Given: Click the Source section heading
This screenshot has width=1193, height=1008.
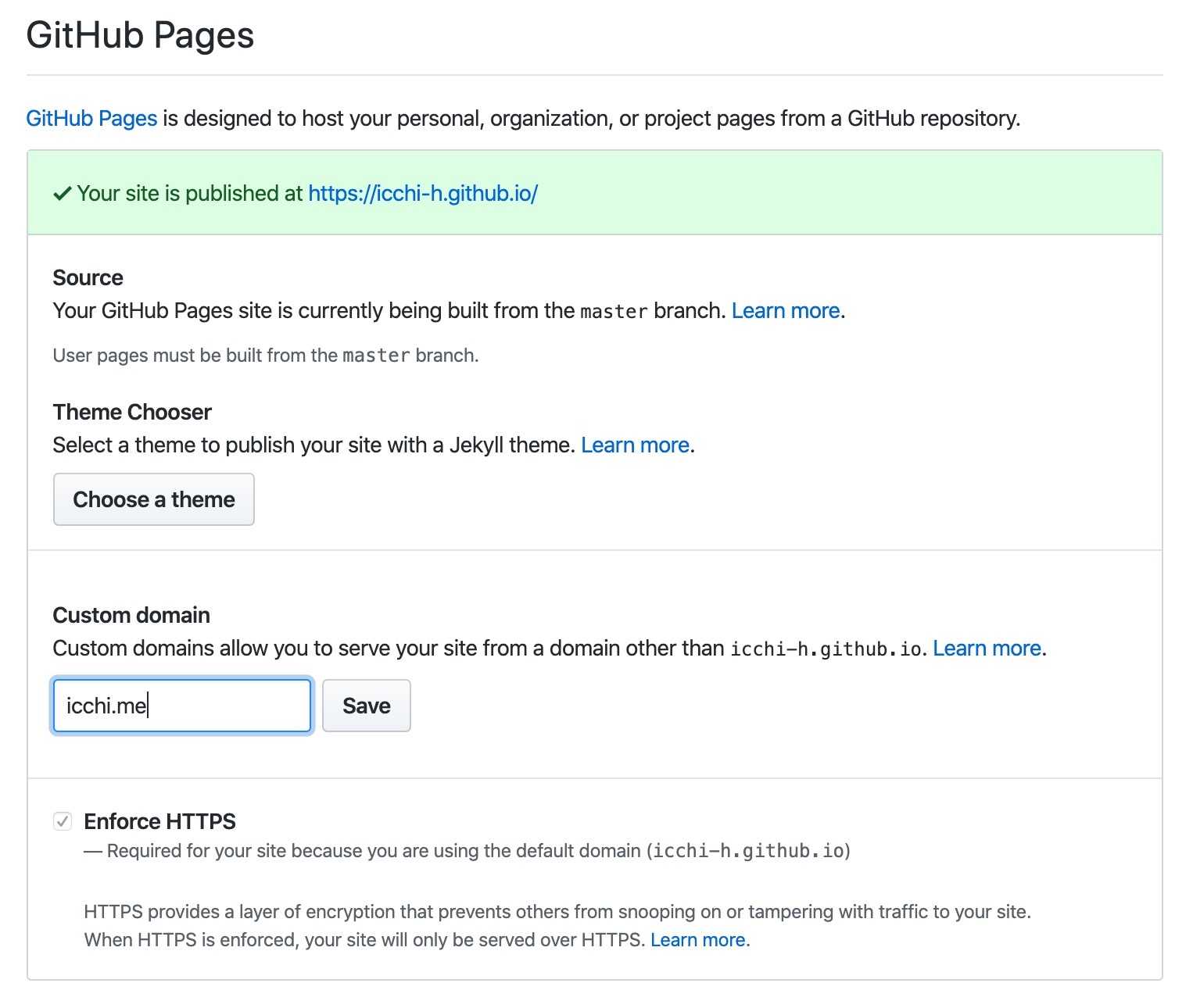Looking at the screenshot, I should (x=87, y=277).
